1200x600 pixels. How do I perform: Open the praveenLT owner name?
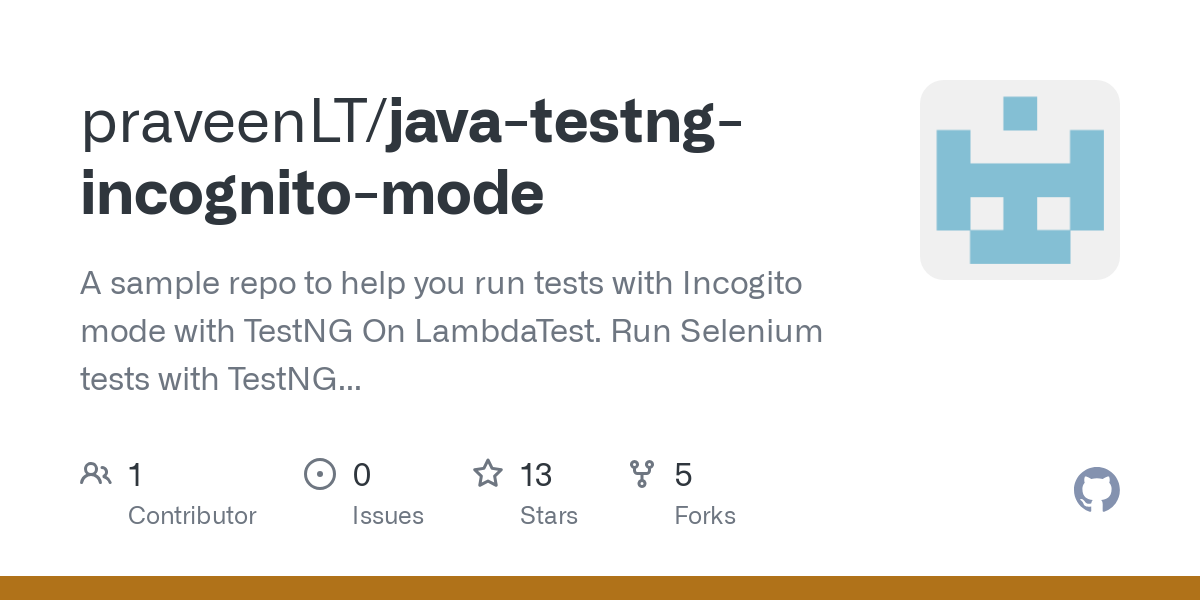228,124
